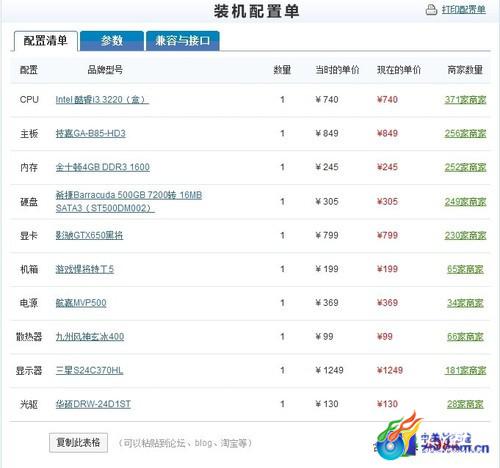Open the 三星S24C370HL monitor link
Screen dimensions: 500x468
click(89, 370)
